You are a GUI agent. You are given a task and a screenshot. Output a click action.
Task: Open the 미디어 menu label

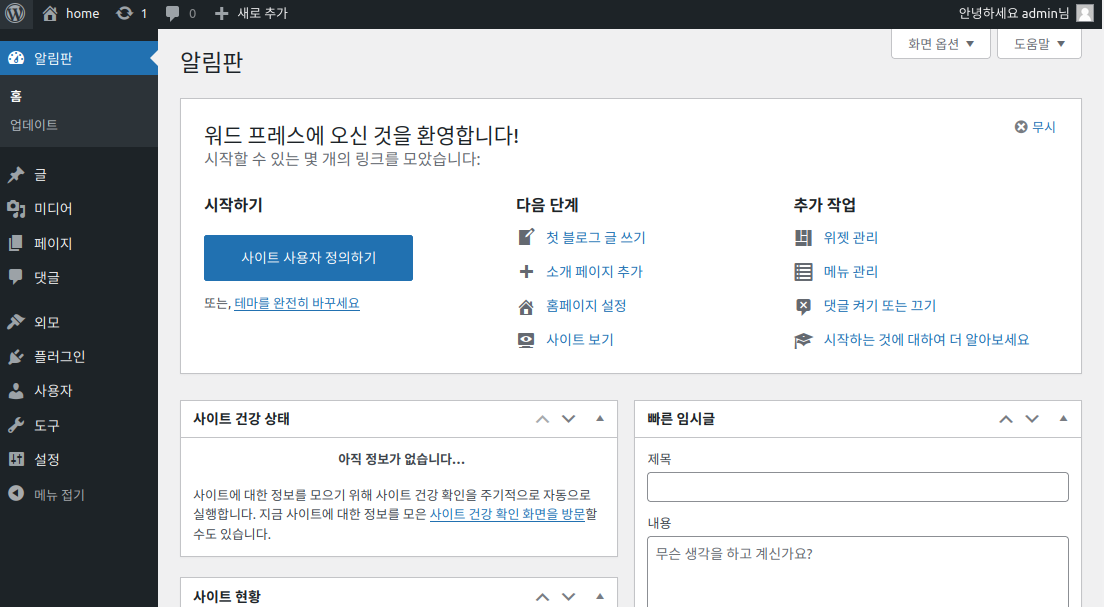pos(54,208)
